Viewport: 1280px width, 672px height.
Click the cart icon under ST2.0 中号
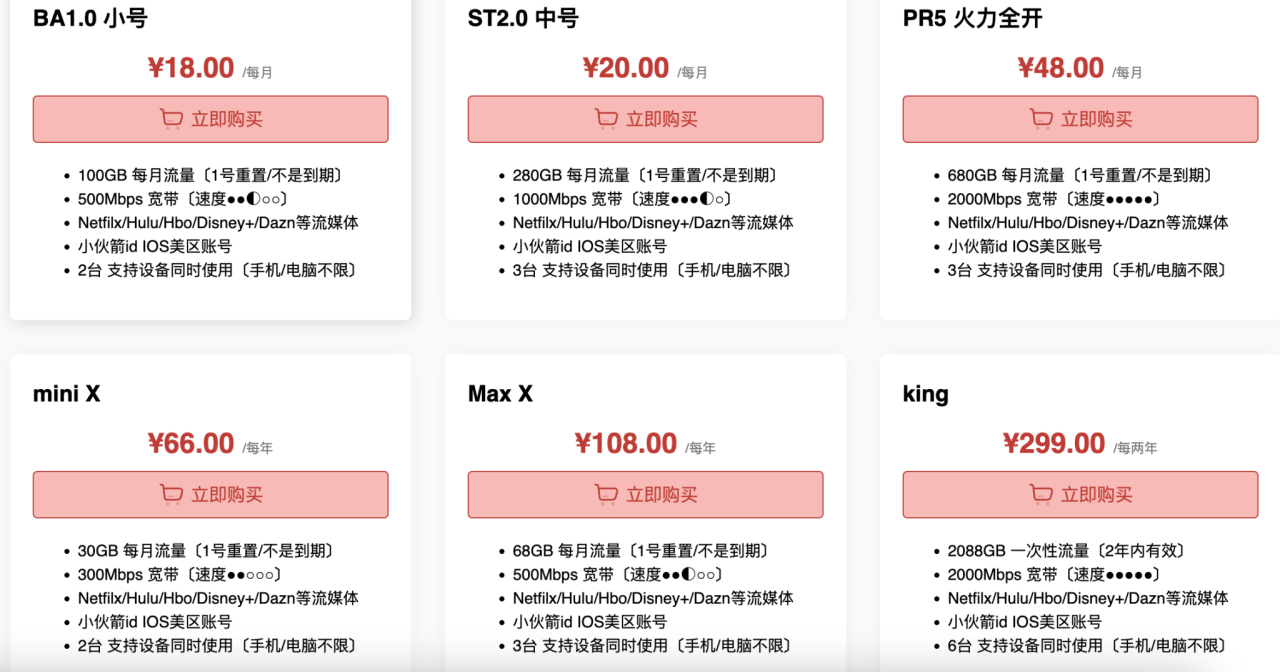point(606,119)
